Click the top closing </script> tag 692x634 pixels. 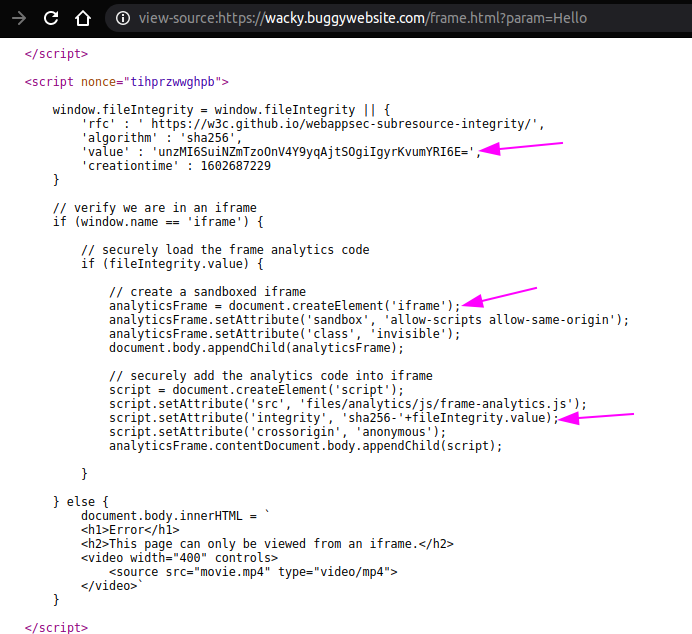click(x=56, y=54)
